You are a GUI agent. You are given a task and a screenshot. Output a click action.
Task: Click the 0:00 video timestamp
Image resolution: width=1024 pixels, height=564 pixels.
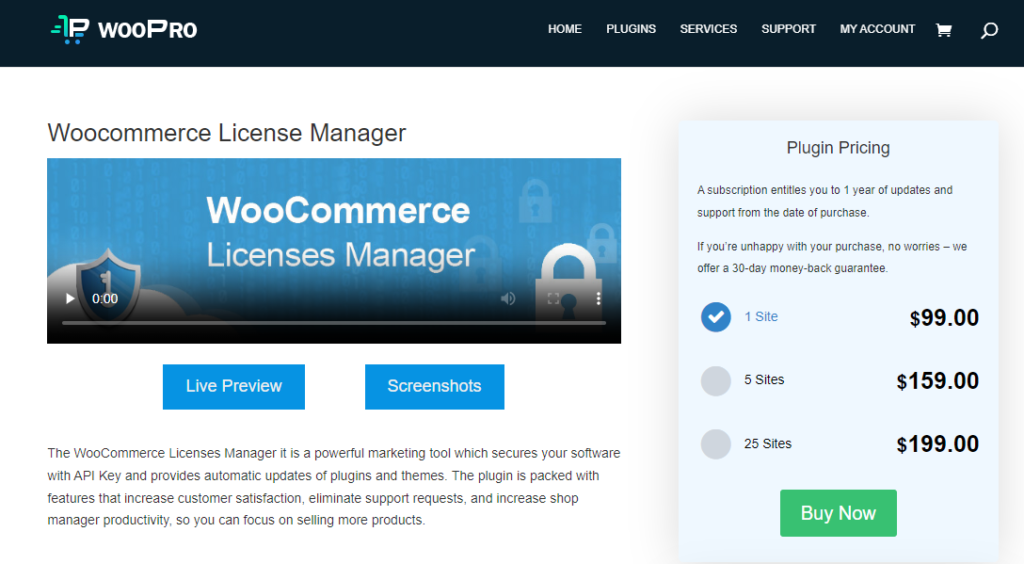pos(104,299)
